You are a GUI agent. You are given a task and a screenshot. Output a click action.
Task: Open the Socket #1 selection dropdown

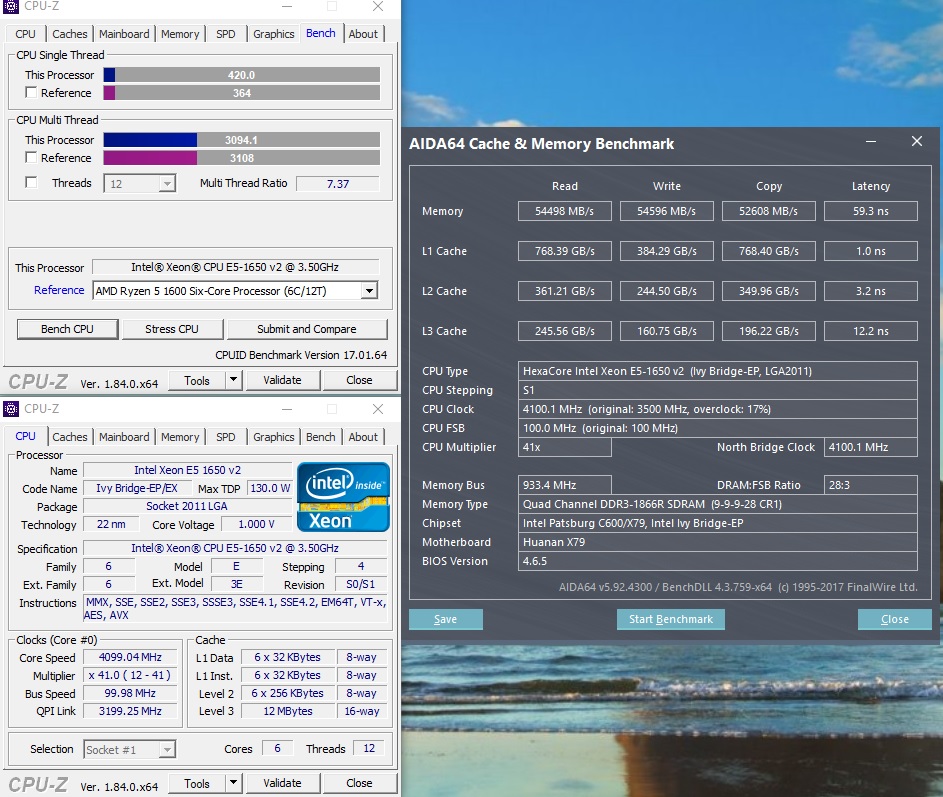(x=167, y=750)
